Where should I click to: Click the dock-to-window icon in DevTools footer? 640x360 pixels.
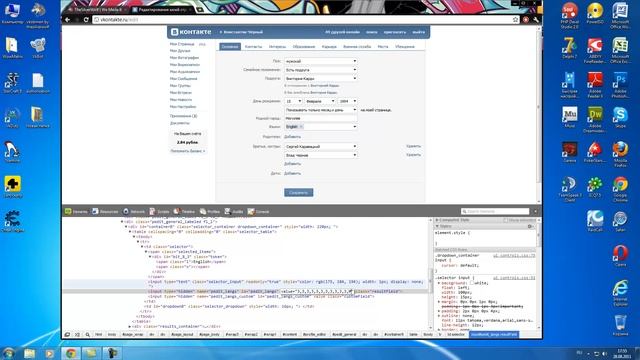(67, 334)
